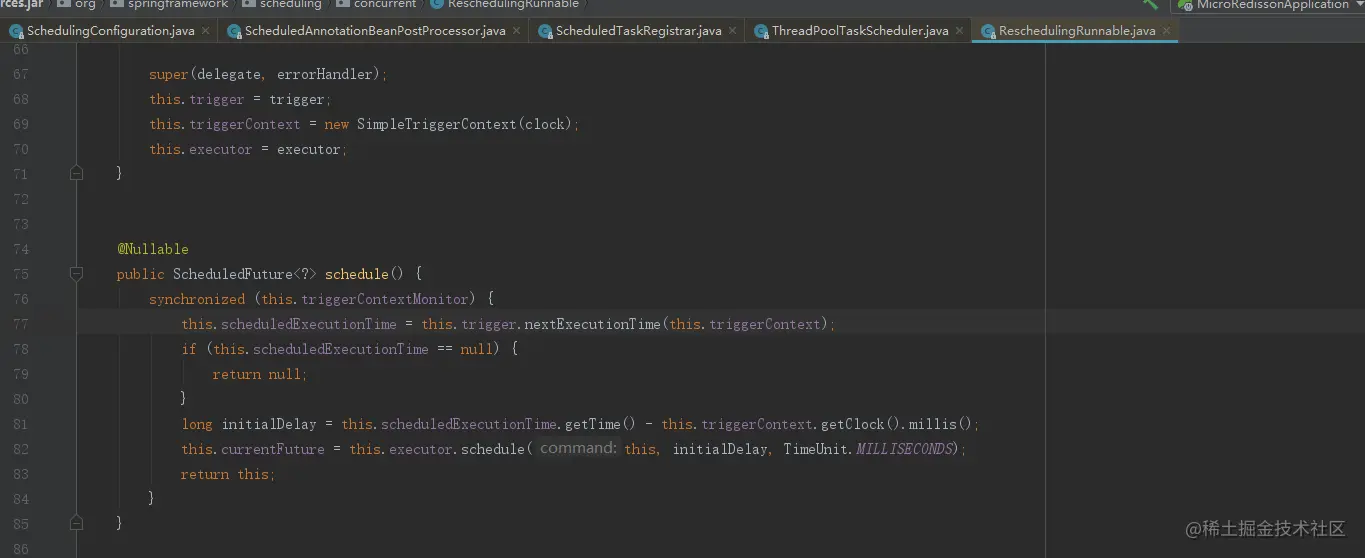Select the ReschedulingRunnable.java tab

[1077, 31]
